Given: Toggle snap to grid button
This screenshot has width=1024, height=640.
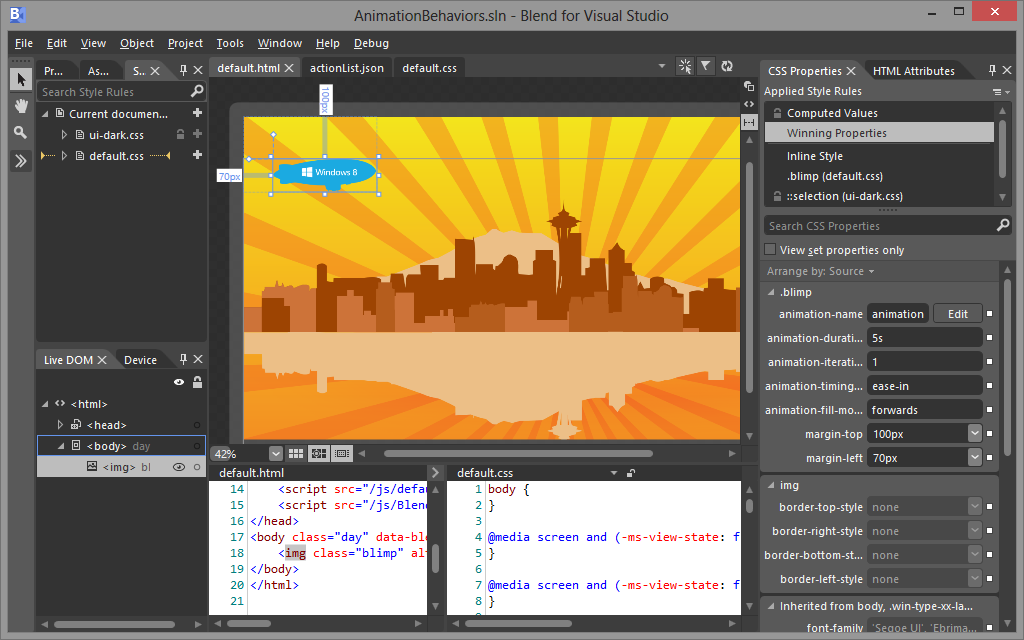Looking at the screenshot, I should tap(319, 453).
